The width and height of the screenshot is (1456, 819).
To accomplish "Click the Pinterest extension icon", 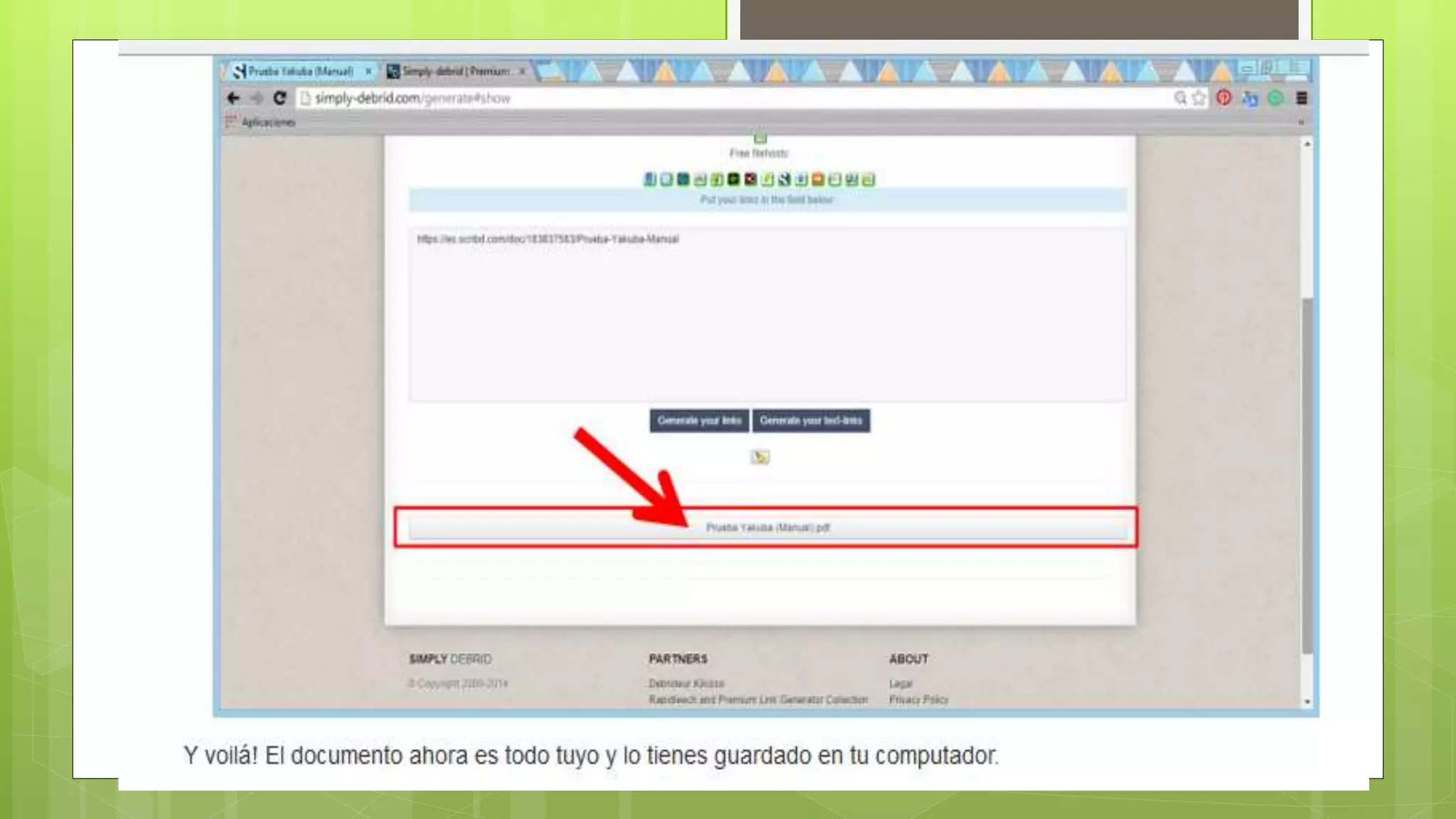I will coord(1224,98).
